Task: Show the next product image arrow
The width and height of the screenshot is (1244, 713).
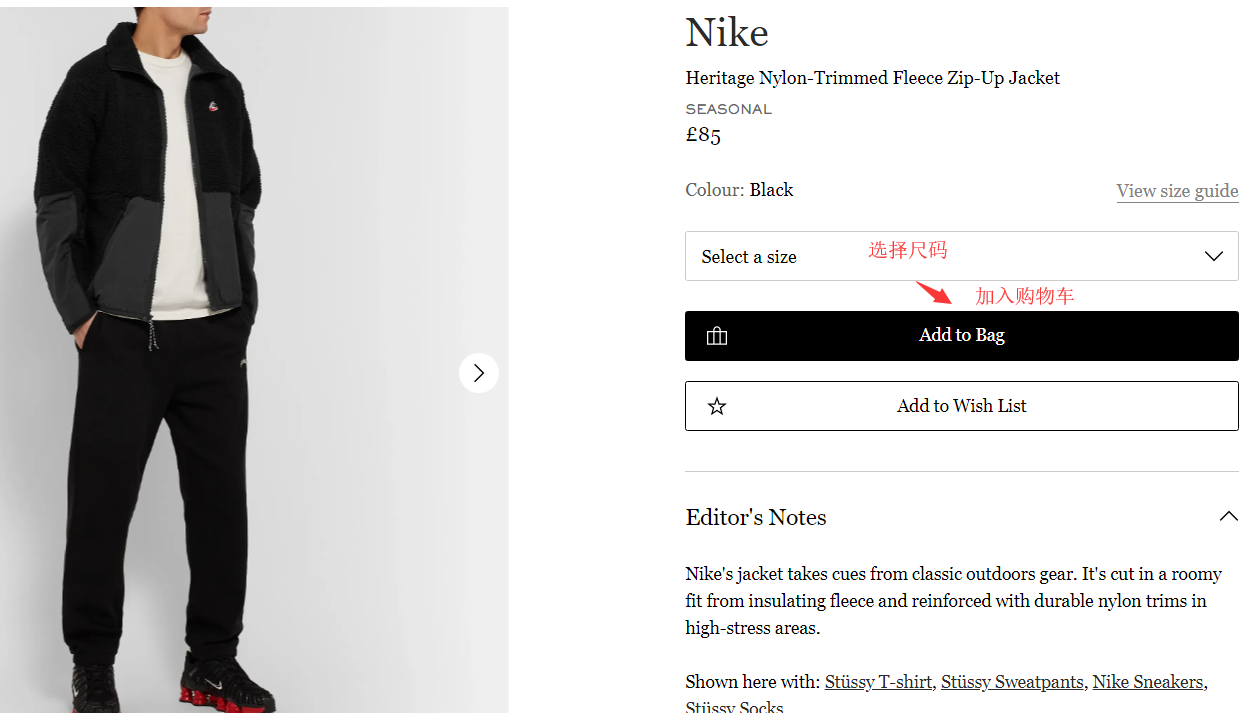Action: [479, 373]
